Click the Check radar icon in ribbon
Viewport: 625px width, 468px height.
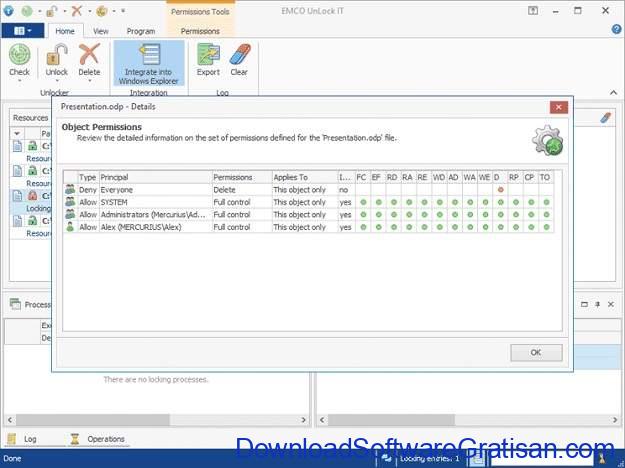(20, 54)
